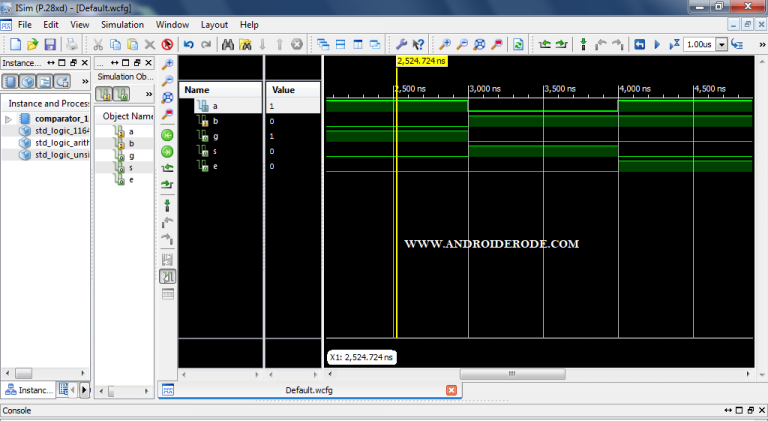The height and width of the screenshot is (421, 768).
Task: Click the Undo arrow icon
Action: (x=189, y=45)
